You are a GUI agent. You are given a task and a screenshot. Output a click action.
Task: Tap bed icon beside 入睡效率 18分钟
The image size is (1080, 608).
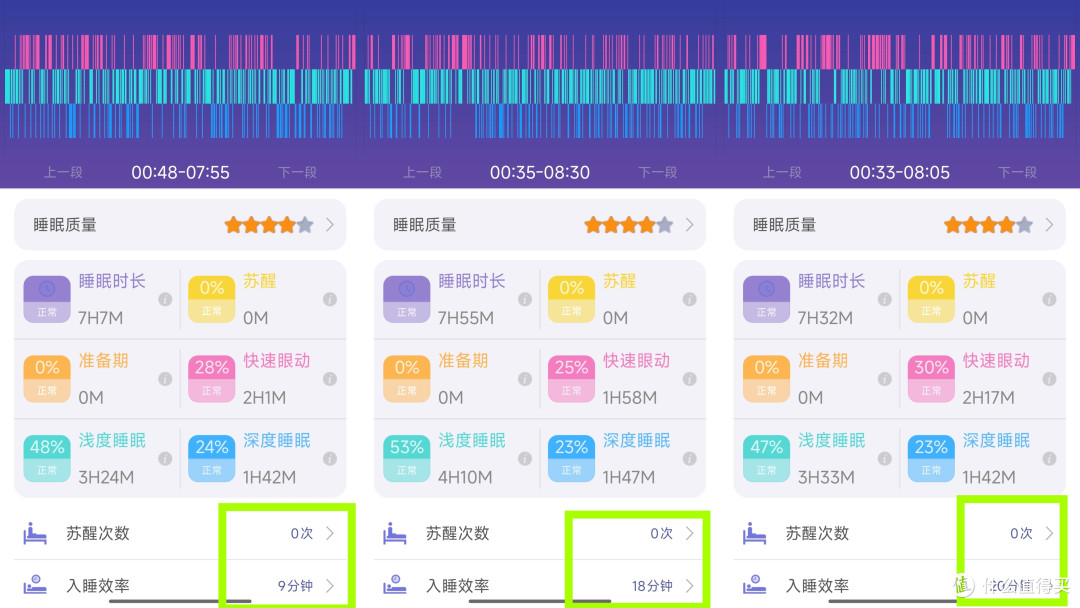[x=395, y=585]
